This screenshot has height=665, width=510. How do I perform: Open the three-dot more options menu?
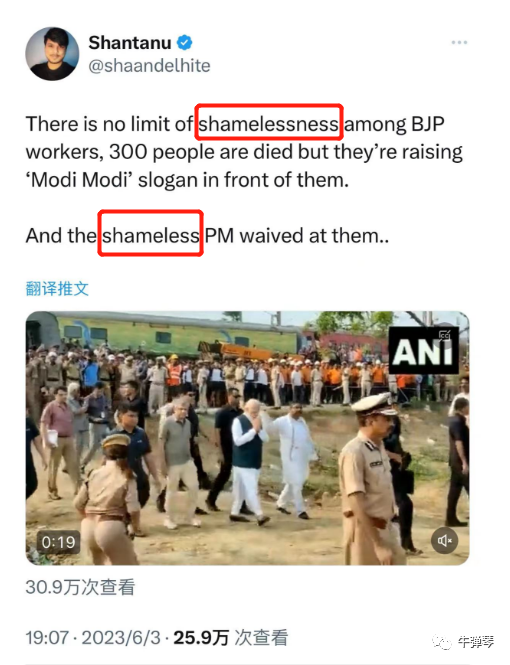(459, 42)
